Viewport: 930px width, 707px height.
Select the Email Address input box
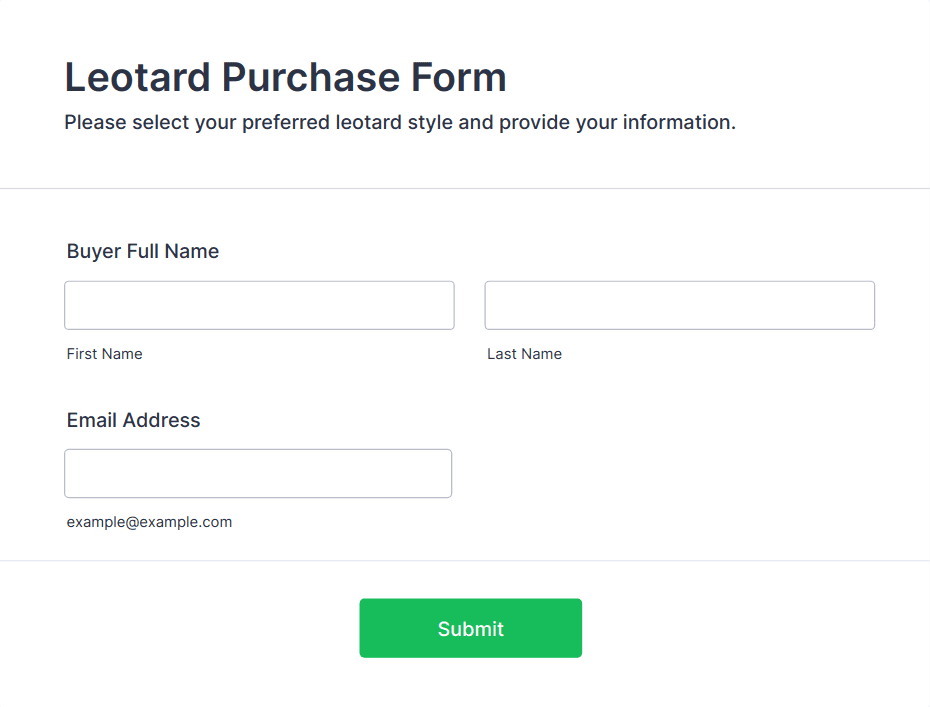[258, 473]
